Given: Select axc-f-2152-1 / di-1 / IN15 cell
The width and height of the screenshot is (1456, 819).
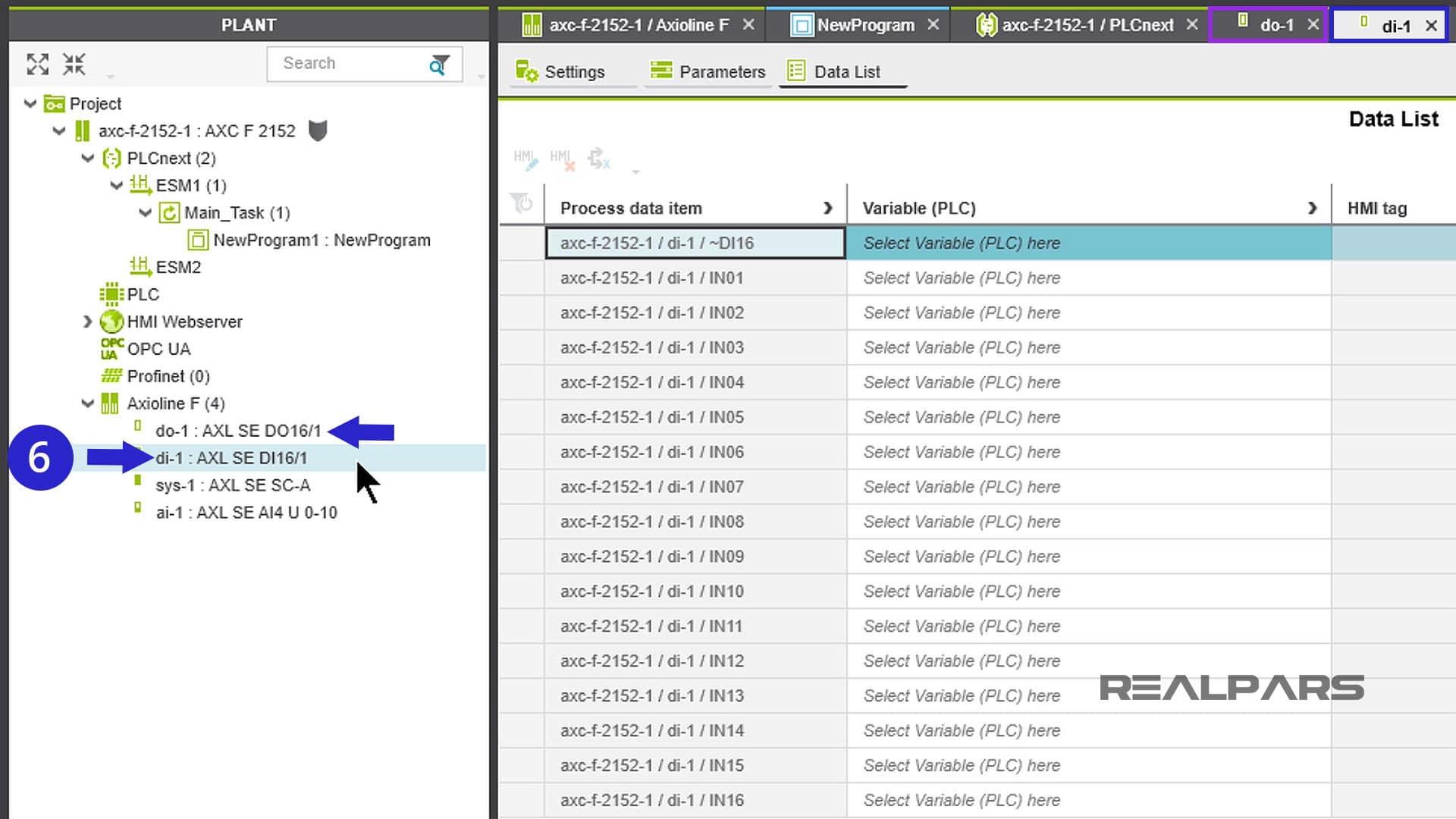Looking at the screenshot, I should coord(695,765).
